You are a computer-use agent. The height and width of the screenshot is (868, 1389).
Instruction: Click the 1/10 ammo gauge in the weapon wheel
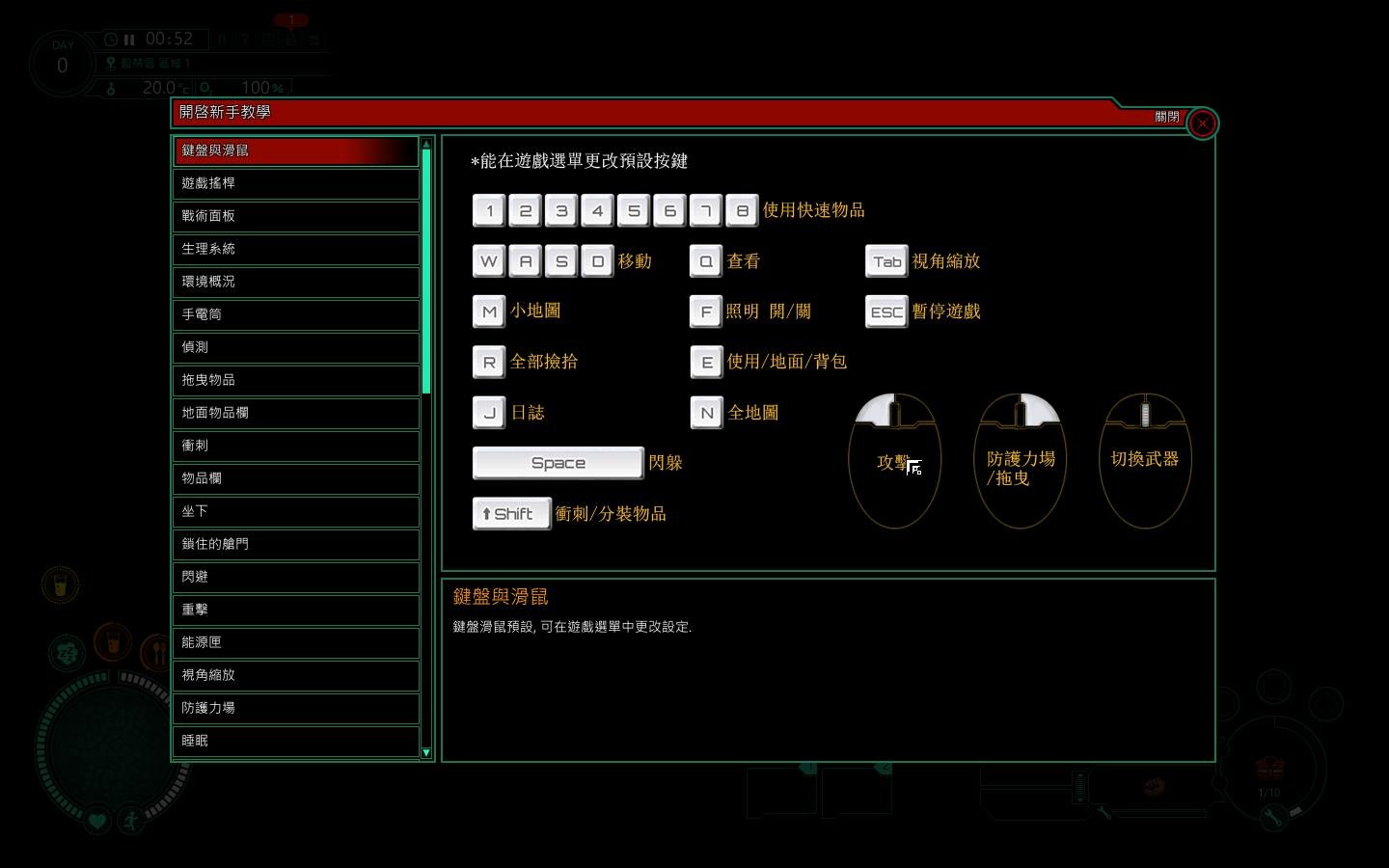[1268, 793]
